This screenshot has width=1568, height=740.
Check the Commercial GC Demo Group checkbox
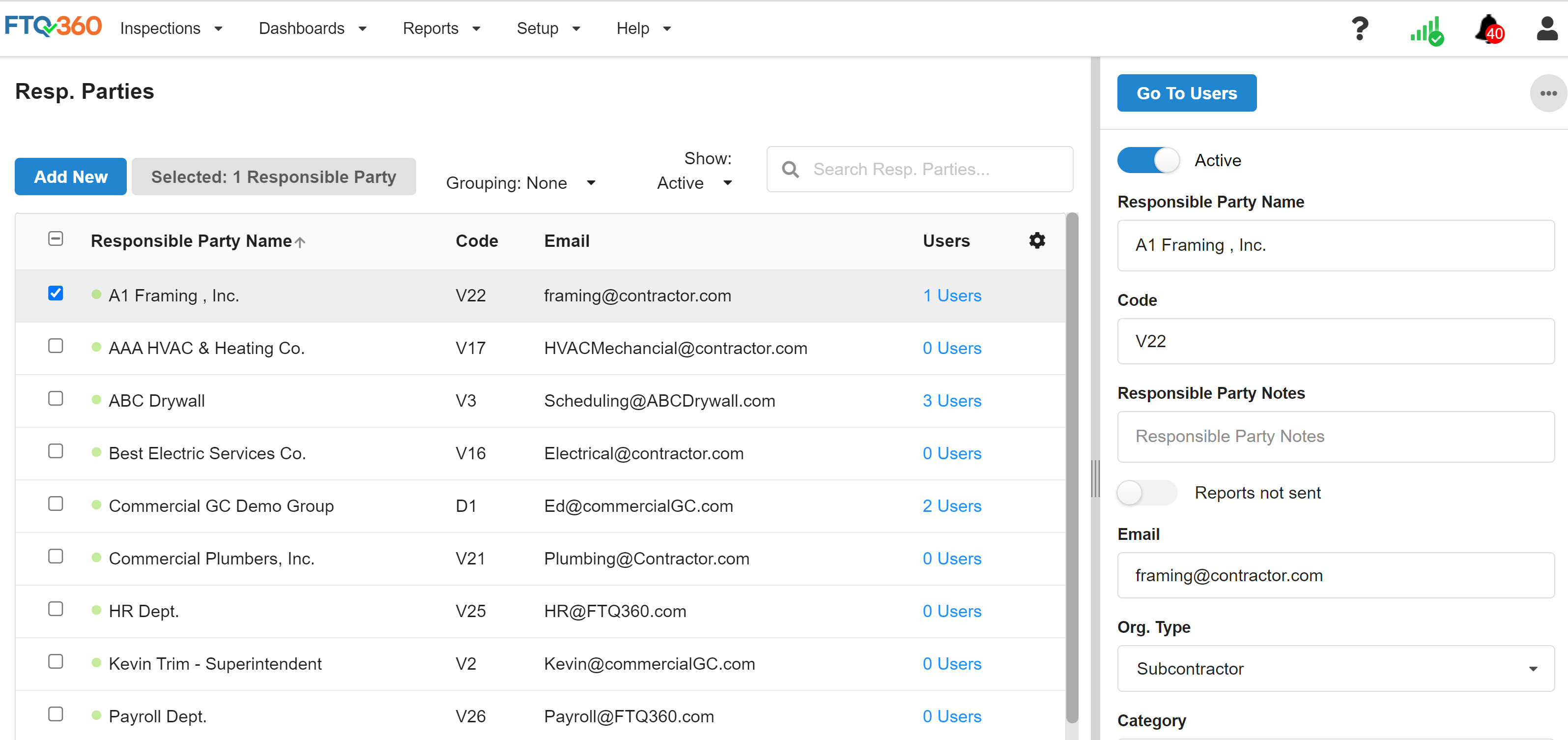click(56, 503)
